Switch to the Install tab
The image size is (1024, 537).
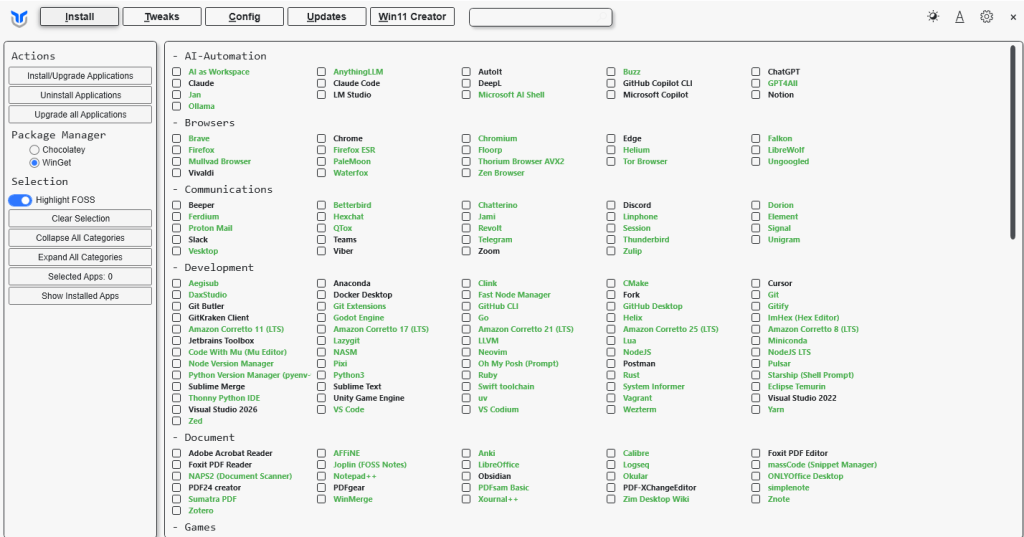pos(79,16)
